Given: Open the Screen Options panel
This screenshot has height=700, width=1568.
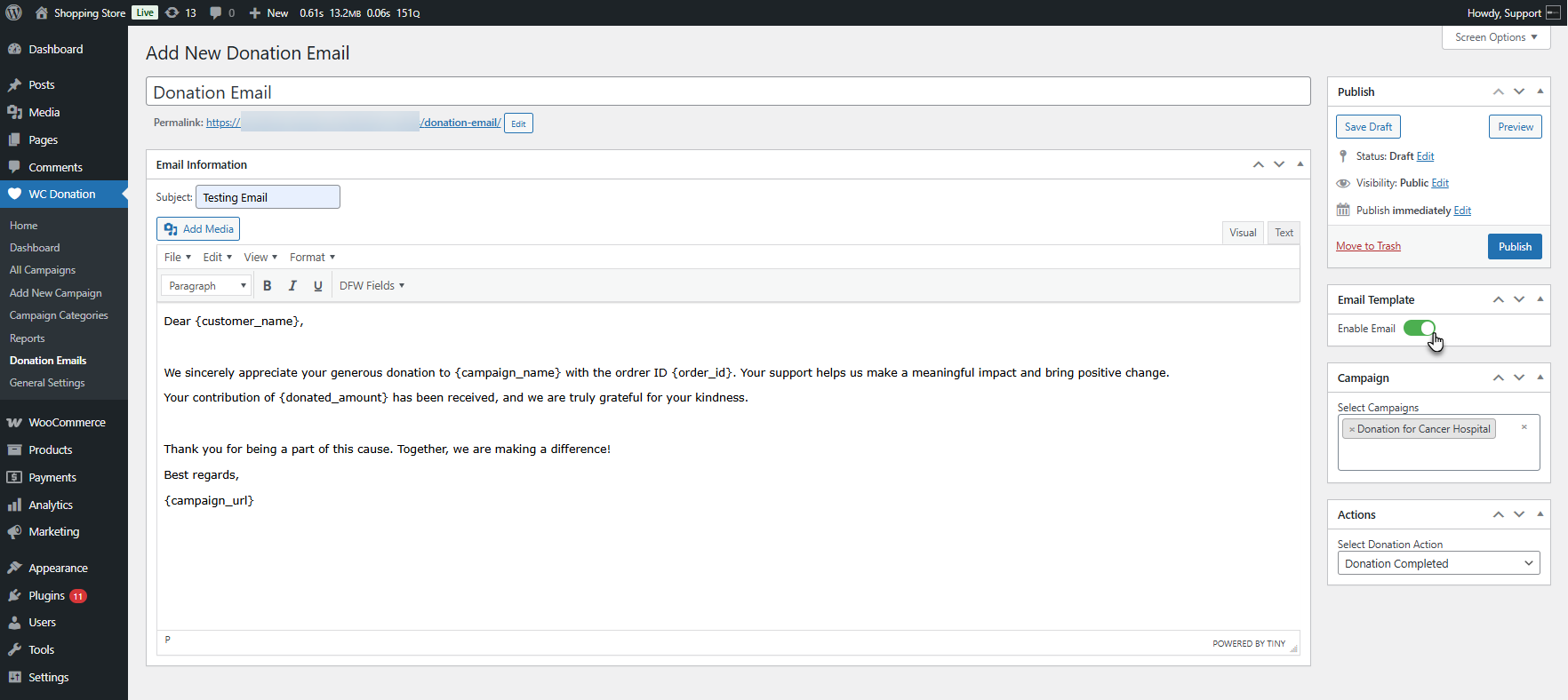Looking at the screenshot, I should [1495, 37].
